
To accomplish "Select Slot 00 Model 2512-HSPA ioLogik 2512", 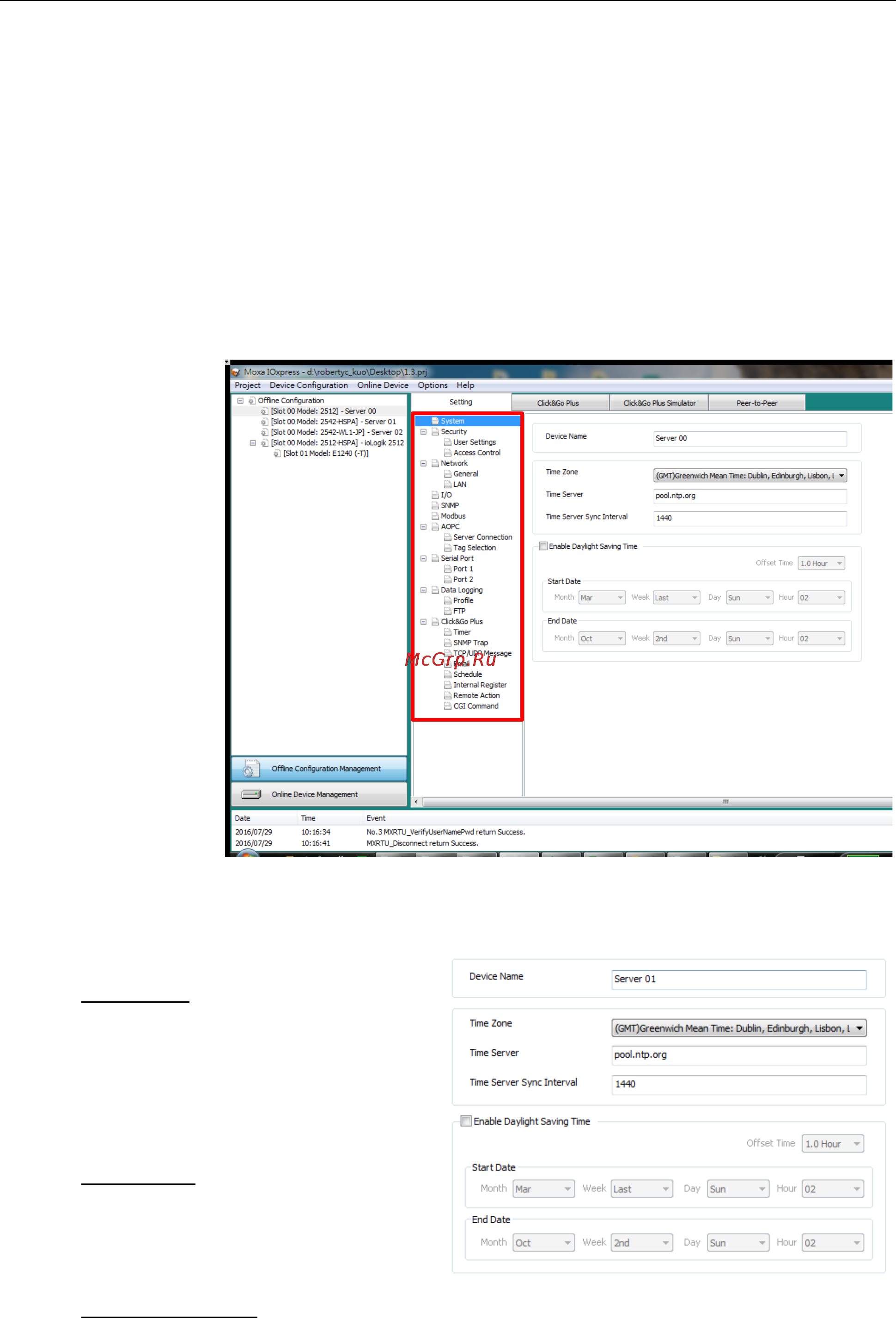I will point(337,443).
